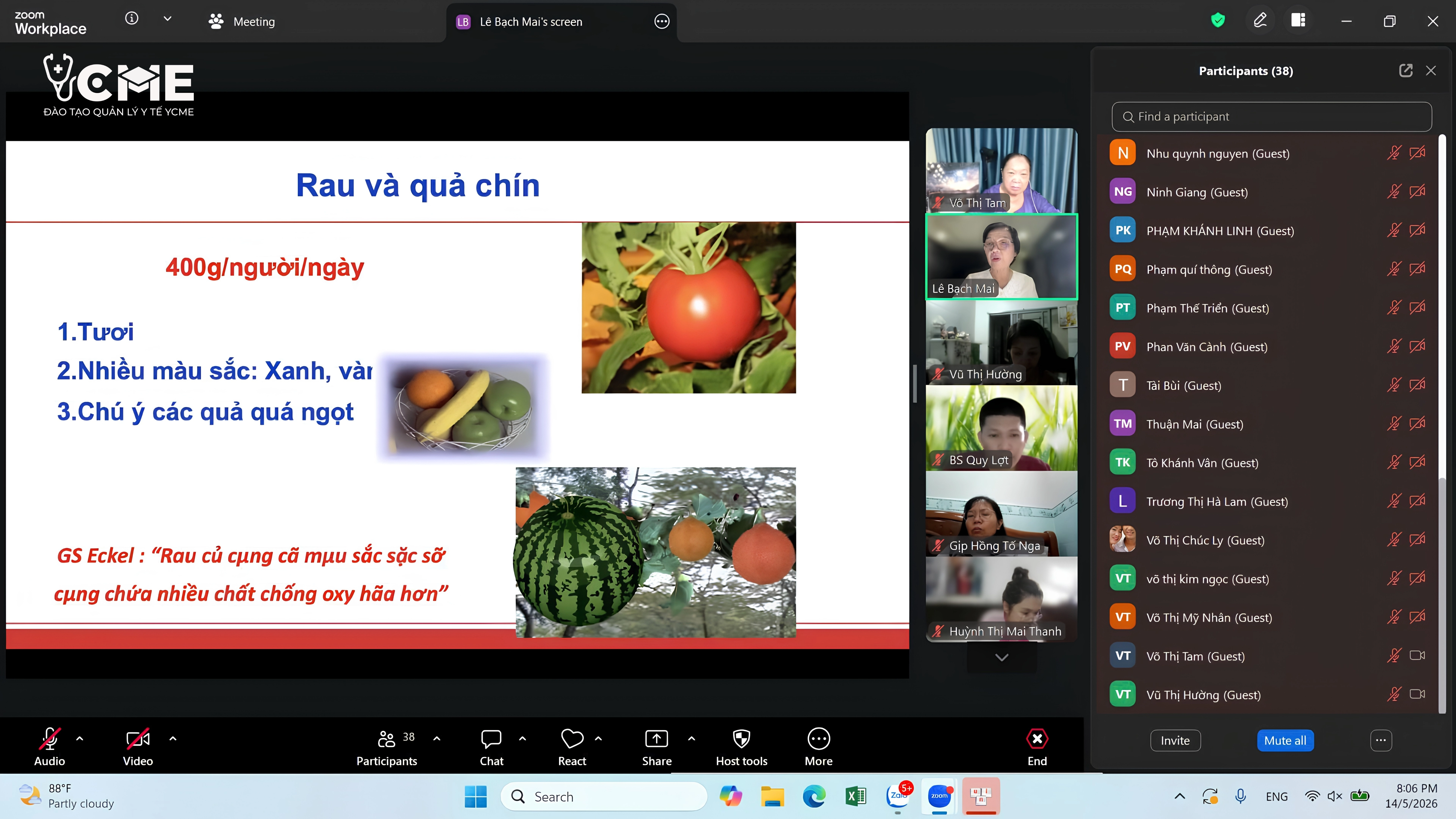Expand share options arrow
The height and width of the screenshot is (819, 1456).
[x=691, y=738]
